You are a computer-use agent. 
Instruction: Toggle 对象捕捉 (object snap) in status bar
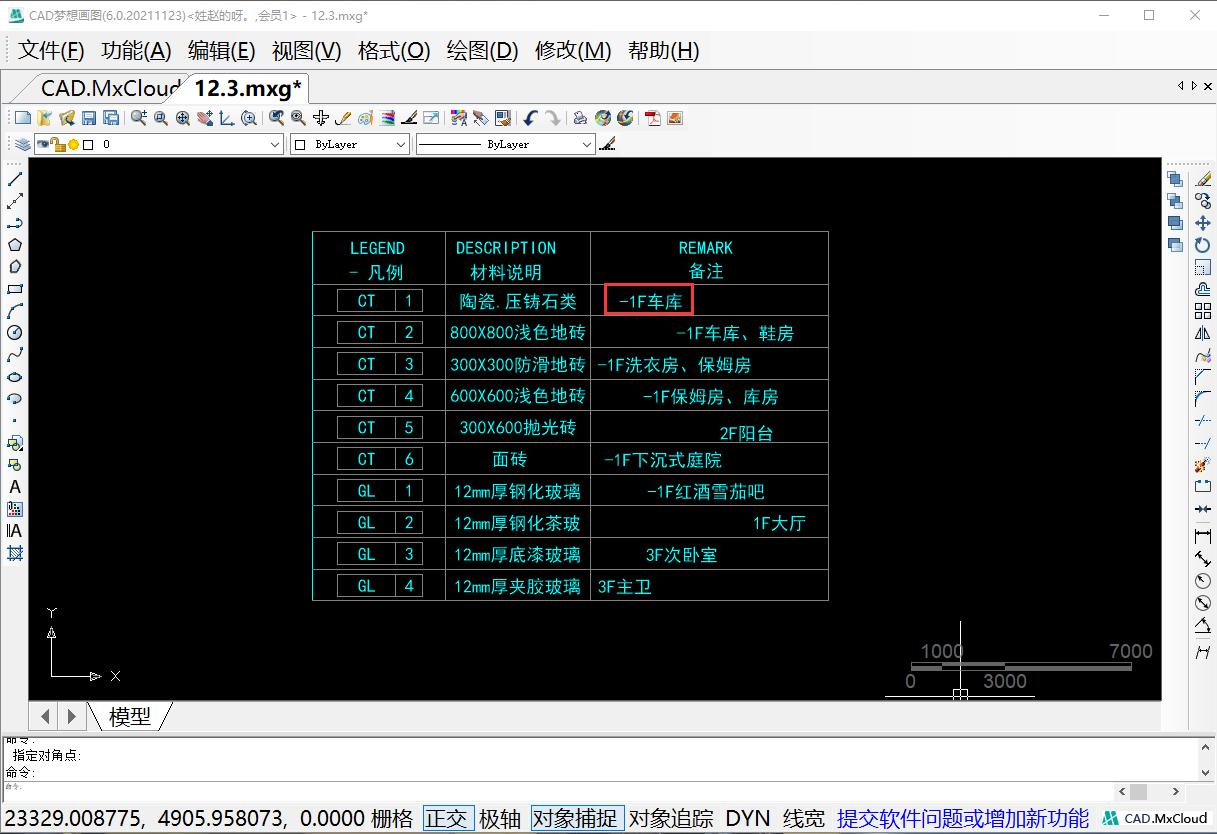point(577,817)
